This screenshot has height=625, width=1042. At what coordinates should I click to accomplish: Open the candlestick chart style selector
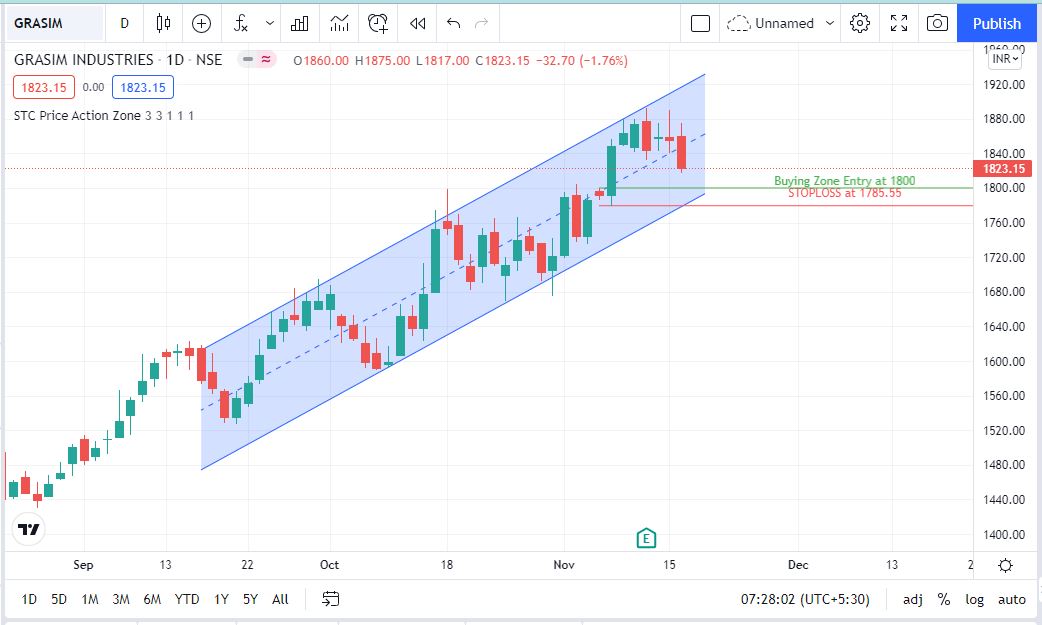click(x=164, y=23)
